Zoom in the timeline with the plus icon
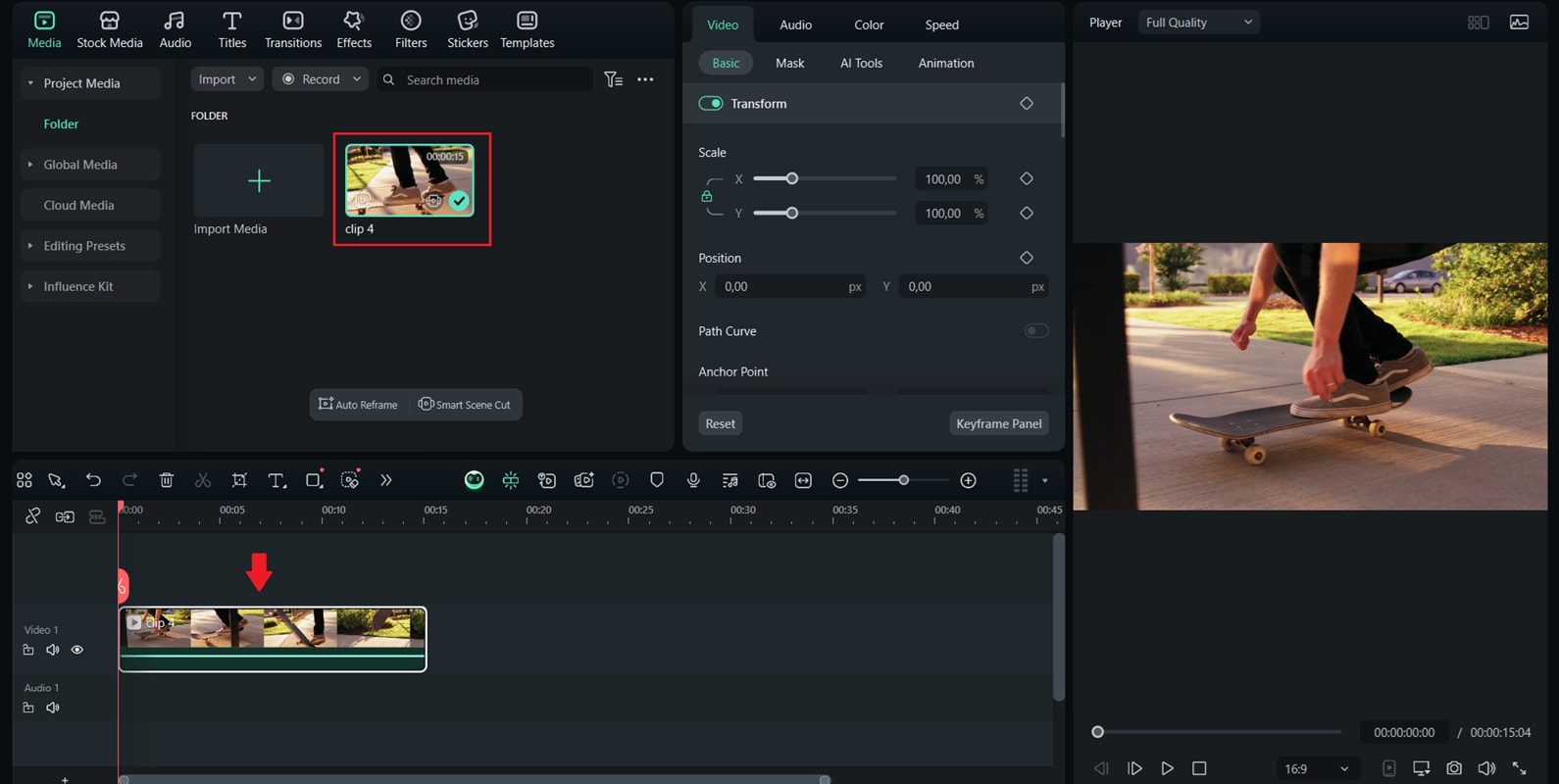1559x784 pixels. 969,480
